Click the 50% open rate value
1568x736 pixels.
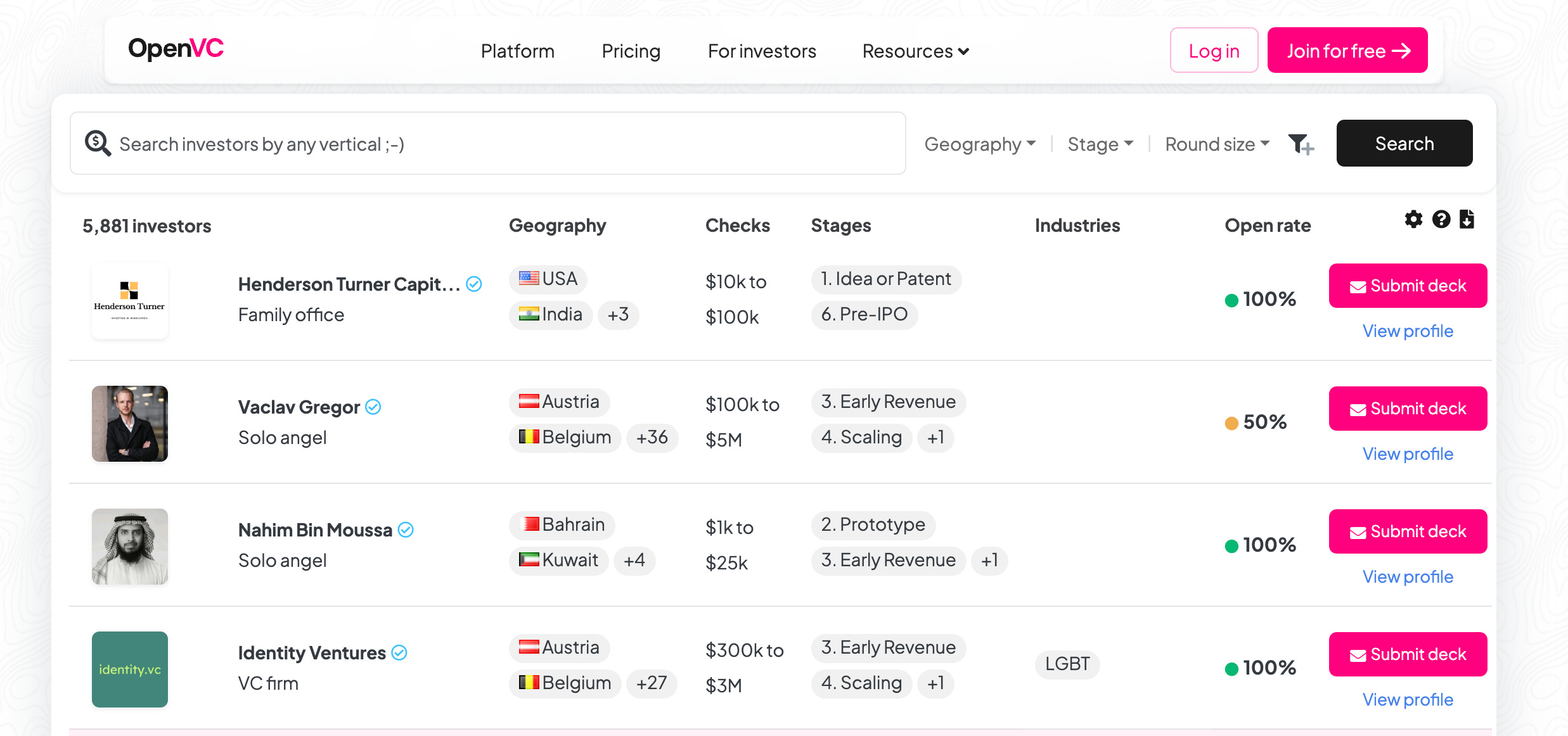click(1264, 422)
